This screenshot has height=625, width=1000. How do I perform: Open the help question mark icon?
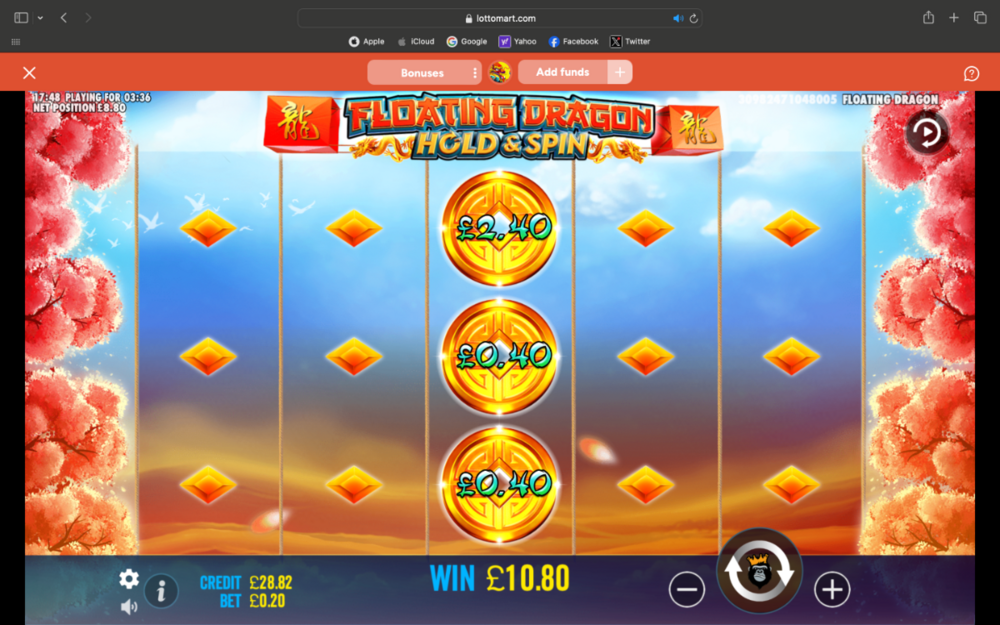[x=971, y=73]
